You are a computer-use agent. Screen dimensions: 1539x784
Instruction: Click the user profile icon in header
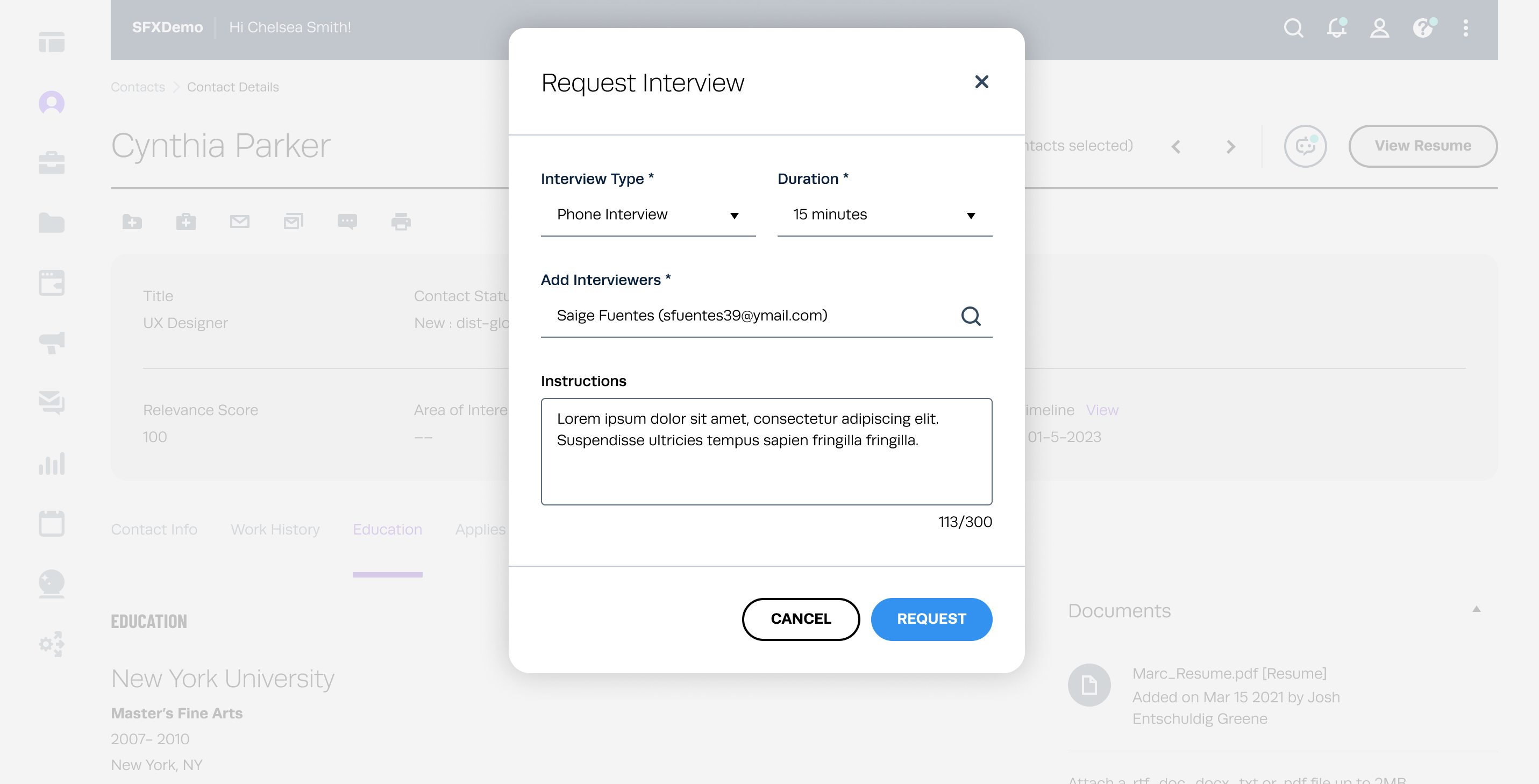click(x=1379, y=27)
